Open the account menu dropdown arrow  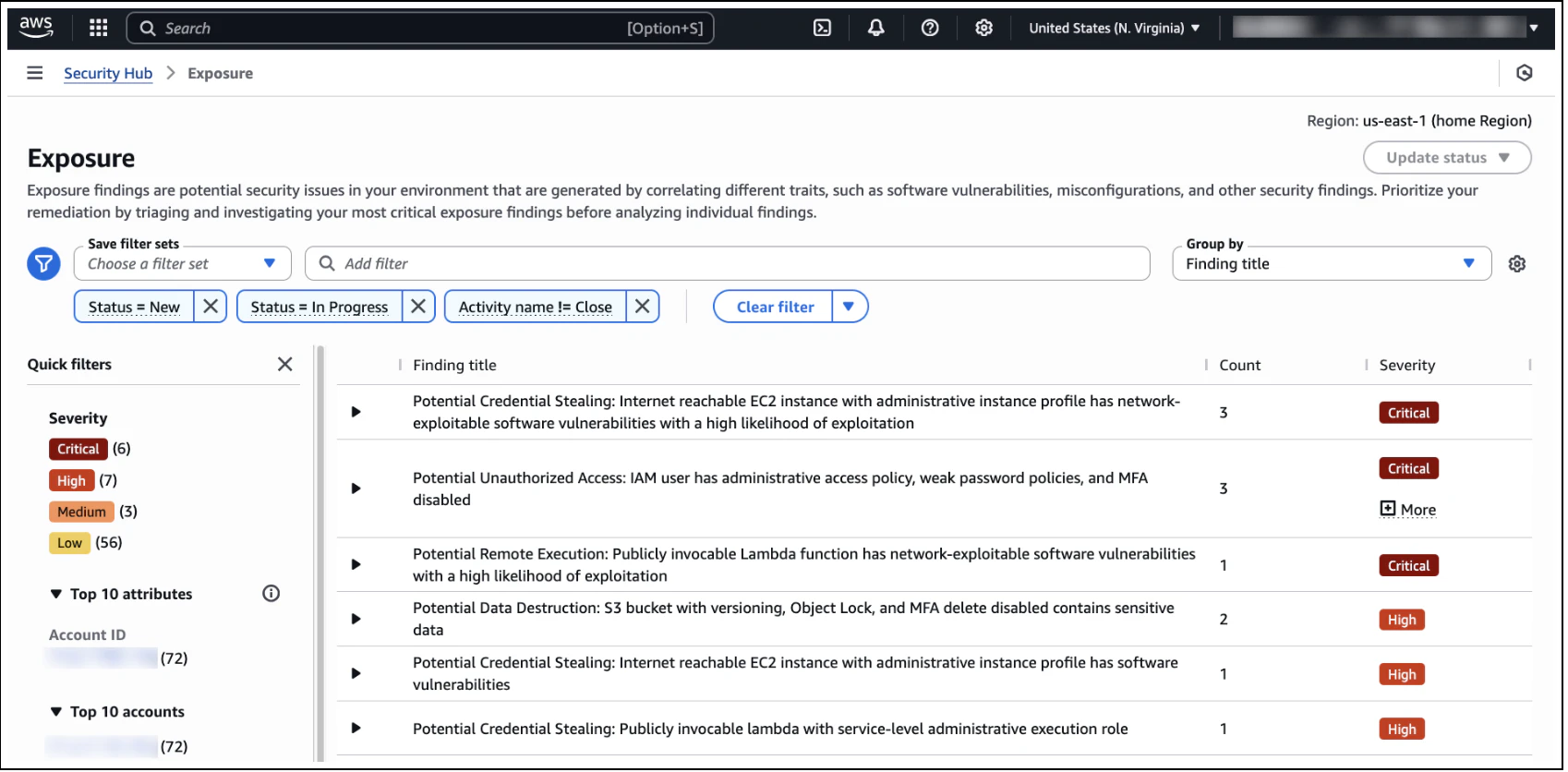1535,28
